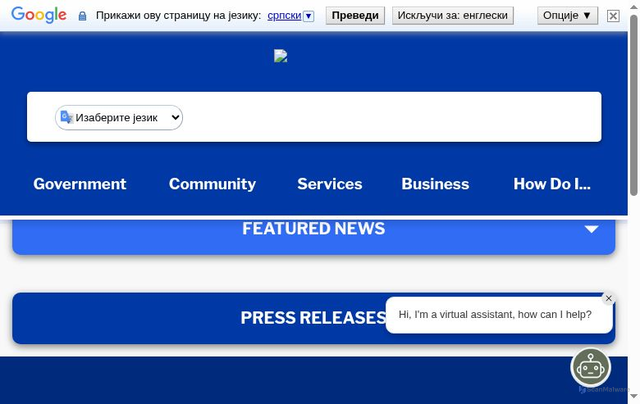Expand the Featured News section arrow
Image resolution: width=640 pixels, height=404 pixels.
[591, 229]
